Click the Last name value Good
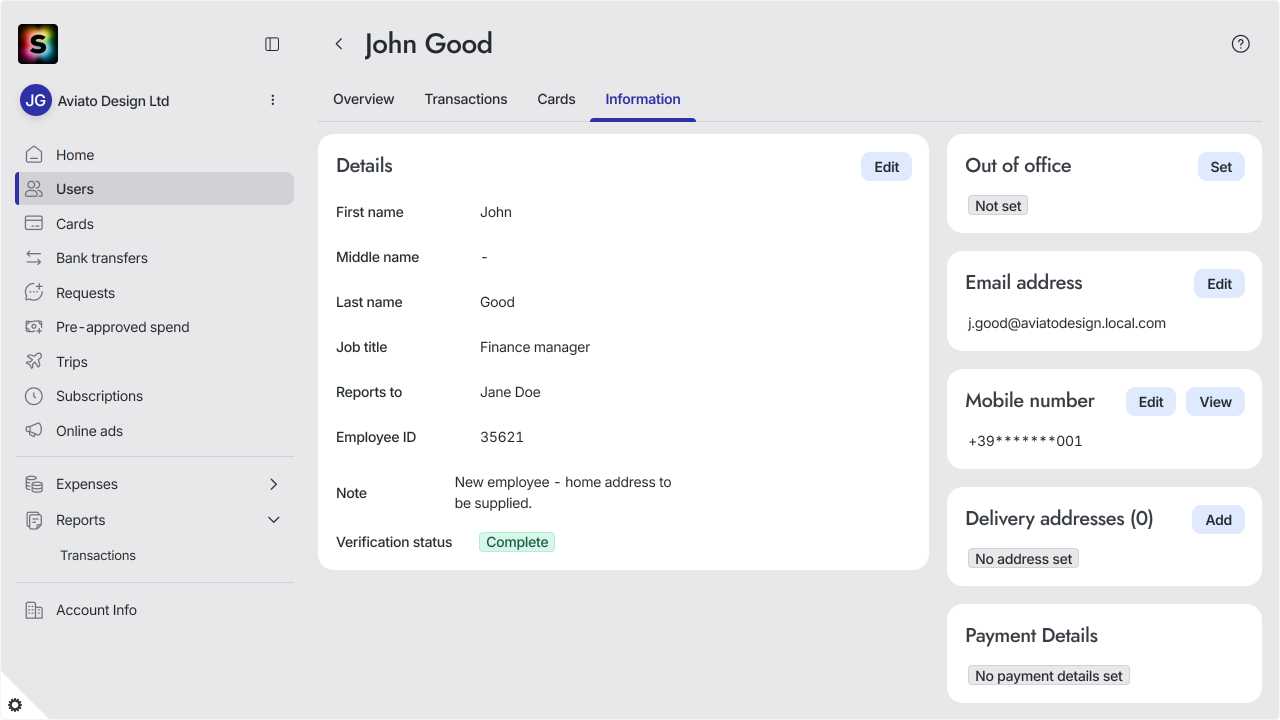The height and width of the screenshot is (720, 1280). [497, 302]
